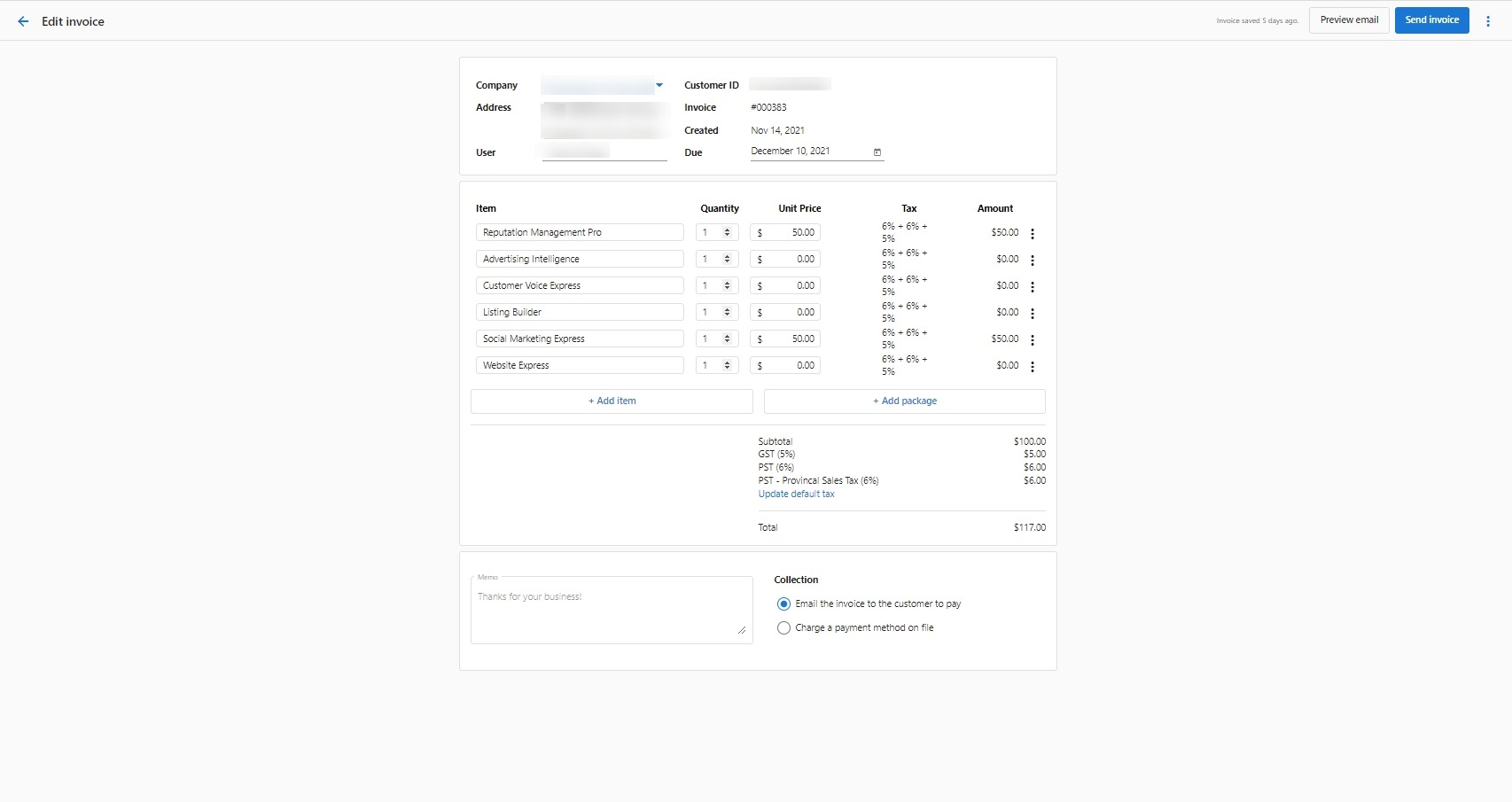
Task: Click the Website Express item name field
Action: pos(580,365)
